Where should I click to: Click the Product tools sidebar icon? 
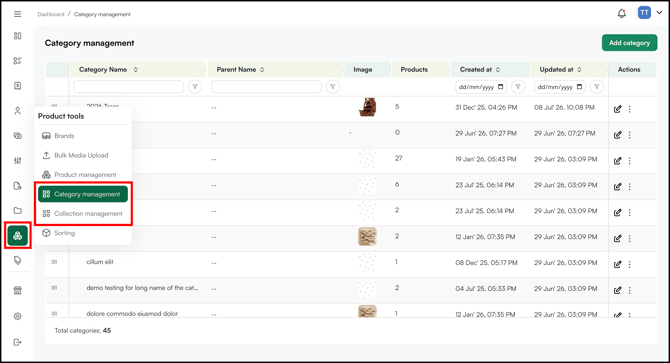[x=18, y=235]
